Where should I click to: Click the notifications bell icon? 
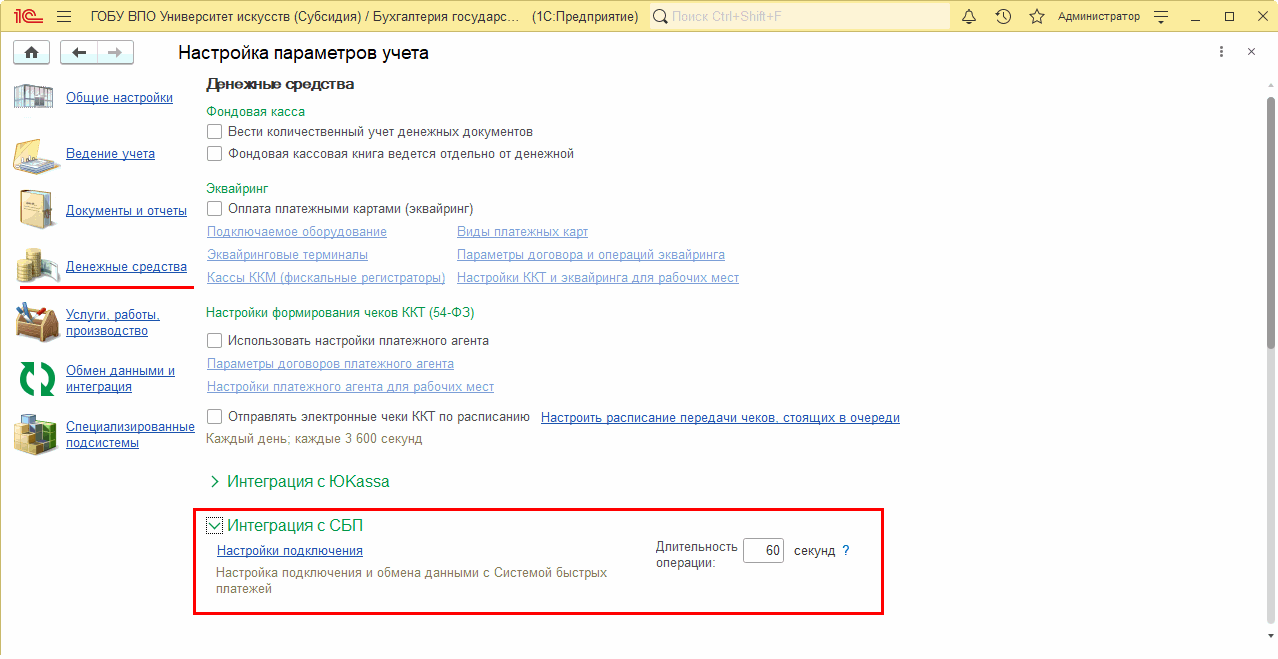[x=969, y=17]
